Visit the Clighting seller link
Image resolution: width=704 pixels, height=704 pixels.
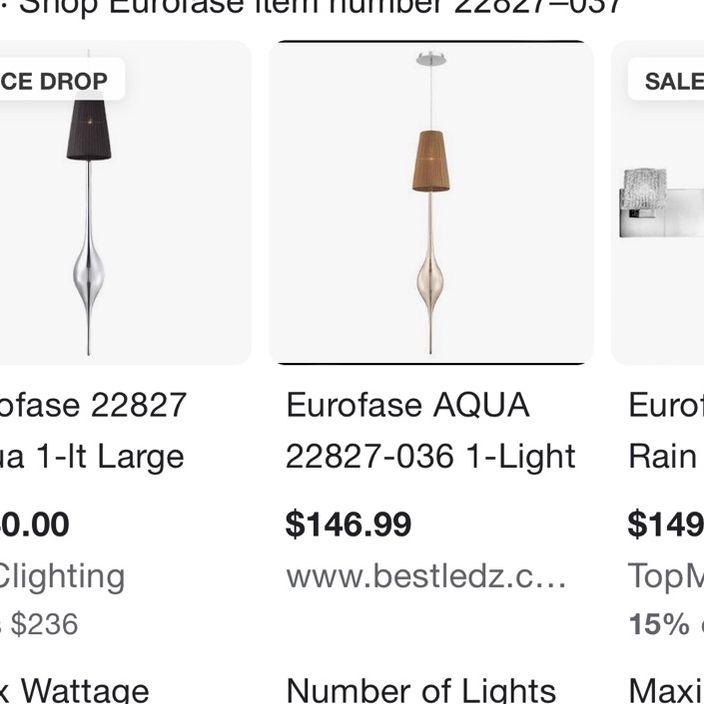(62, 576)
